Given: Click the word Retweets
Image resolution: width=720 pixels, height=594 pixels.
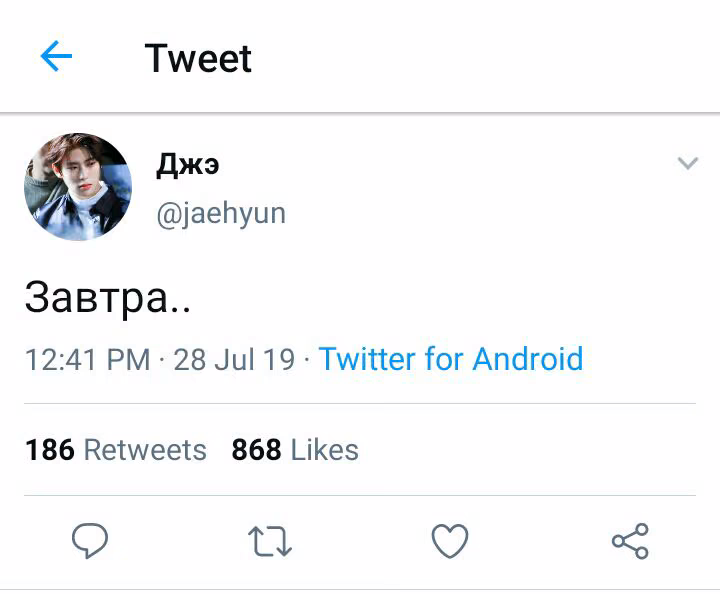Looking at the screenshot, I should (x=145, y=449).
